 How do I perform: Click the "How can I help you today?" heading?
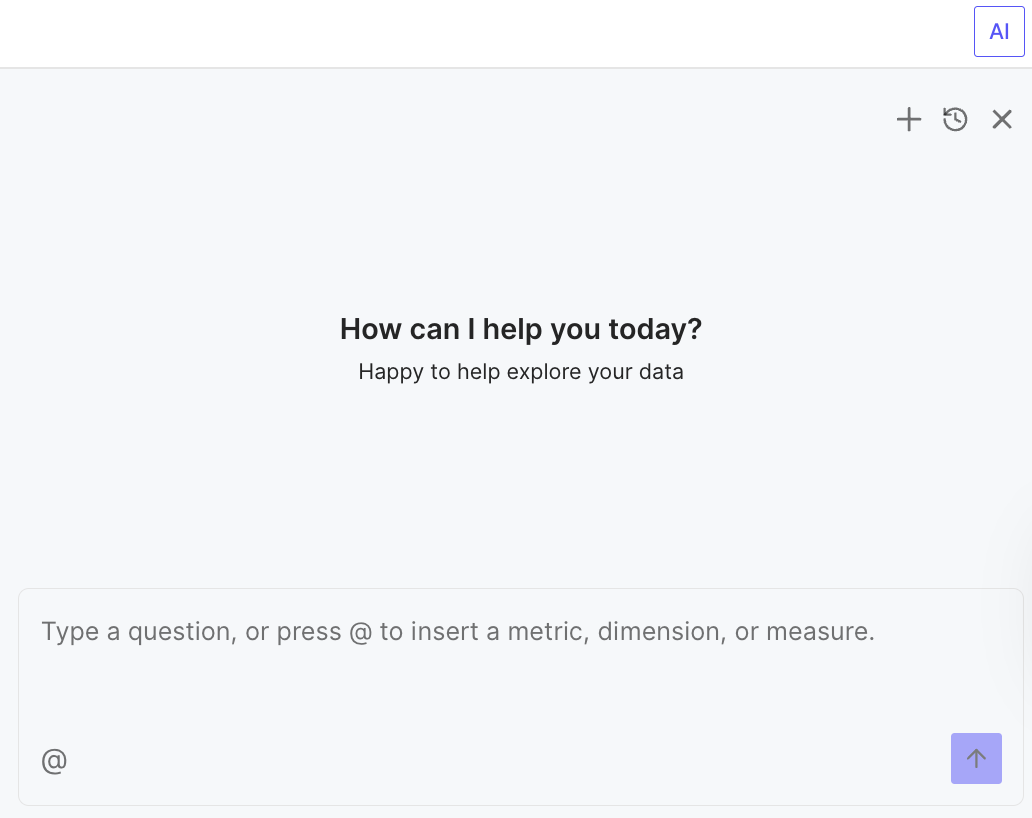coord(521,329)
